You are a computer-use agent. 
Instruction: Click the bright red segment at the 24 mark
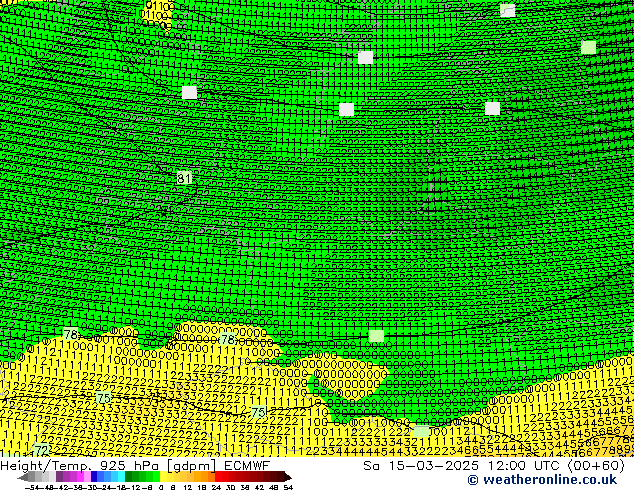tap(218, 477)
